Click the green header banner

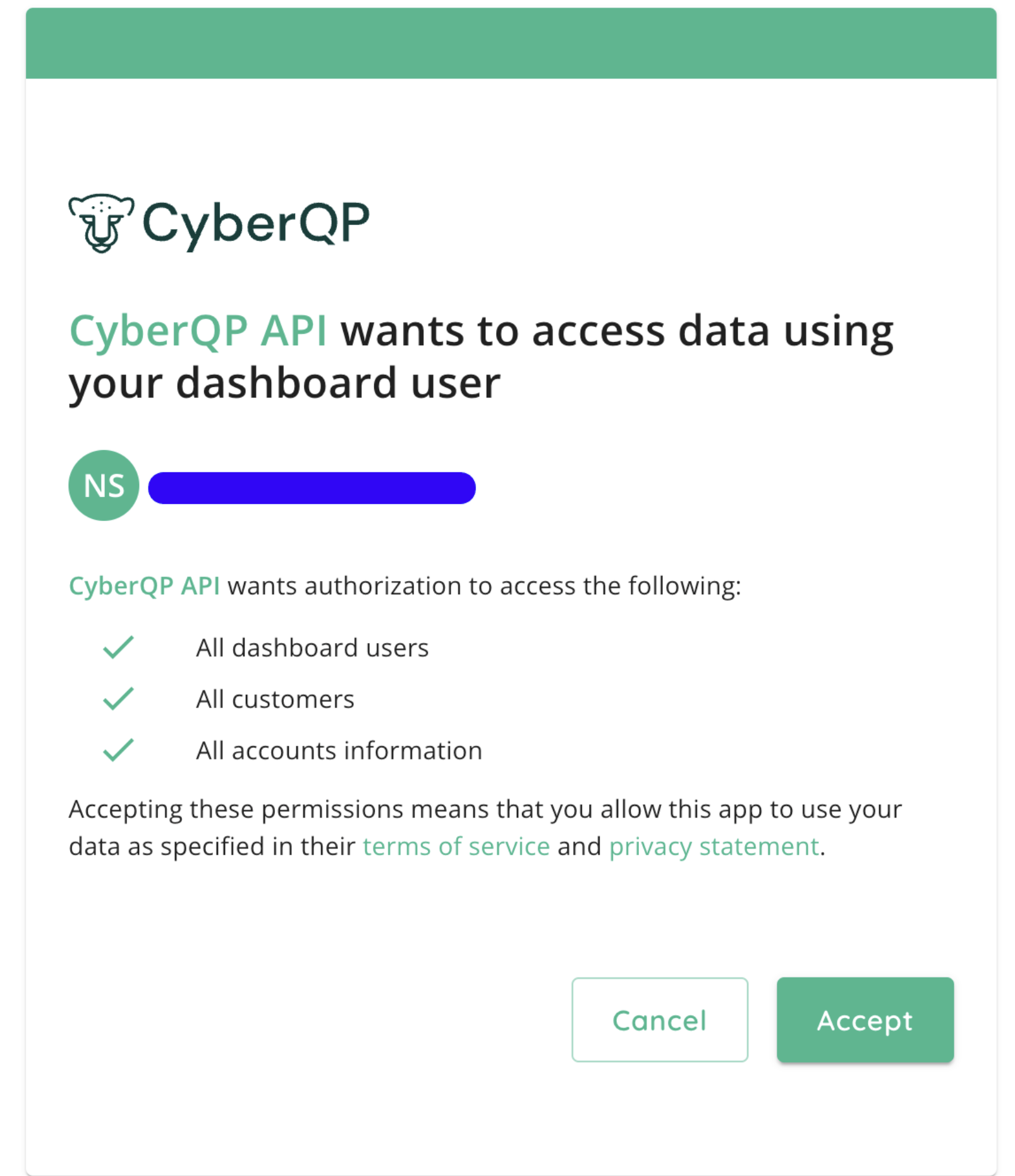(x=511, y=43)
